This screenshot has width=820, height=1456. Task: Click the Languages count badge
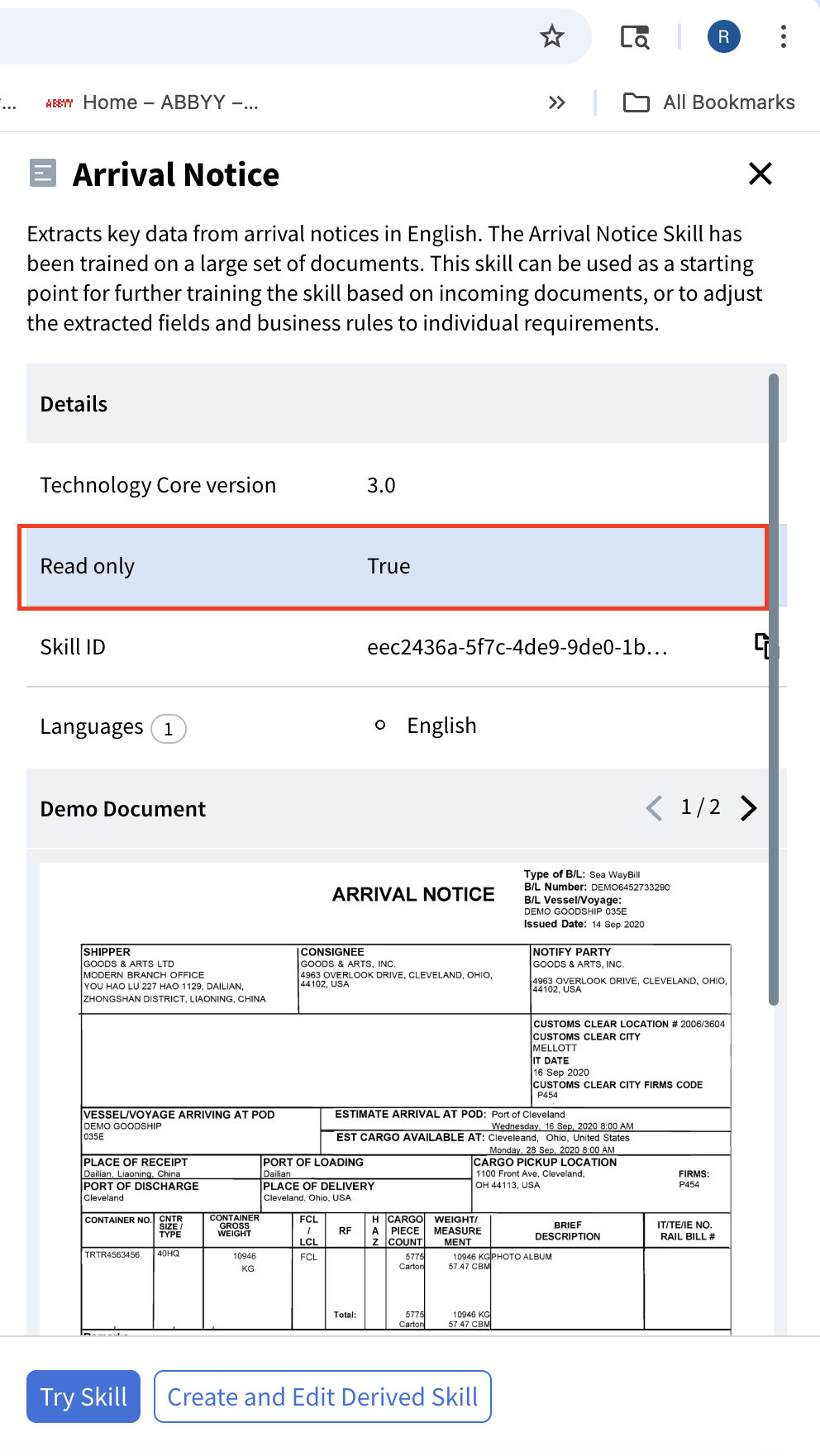[169, 729]
